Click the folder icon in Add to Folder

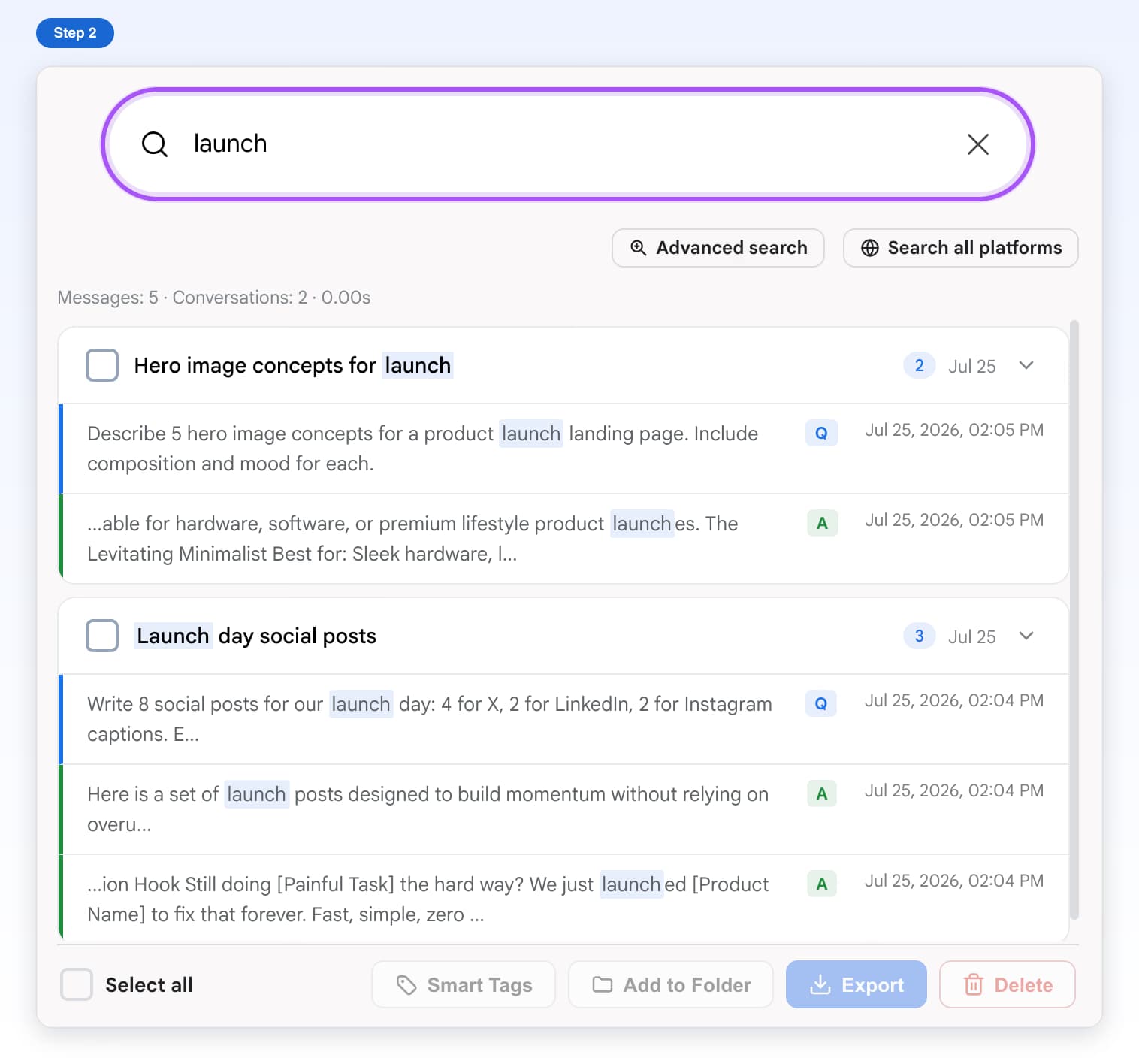(x=603, y=984)
